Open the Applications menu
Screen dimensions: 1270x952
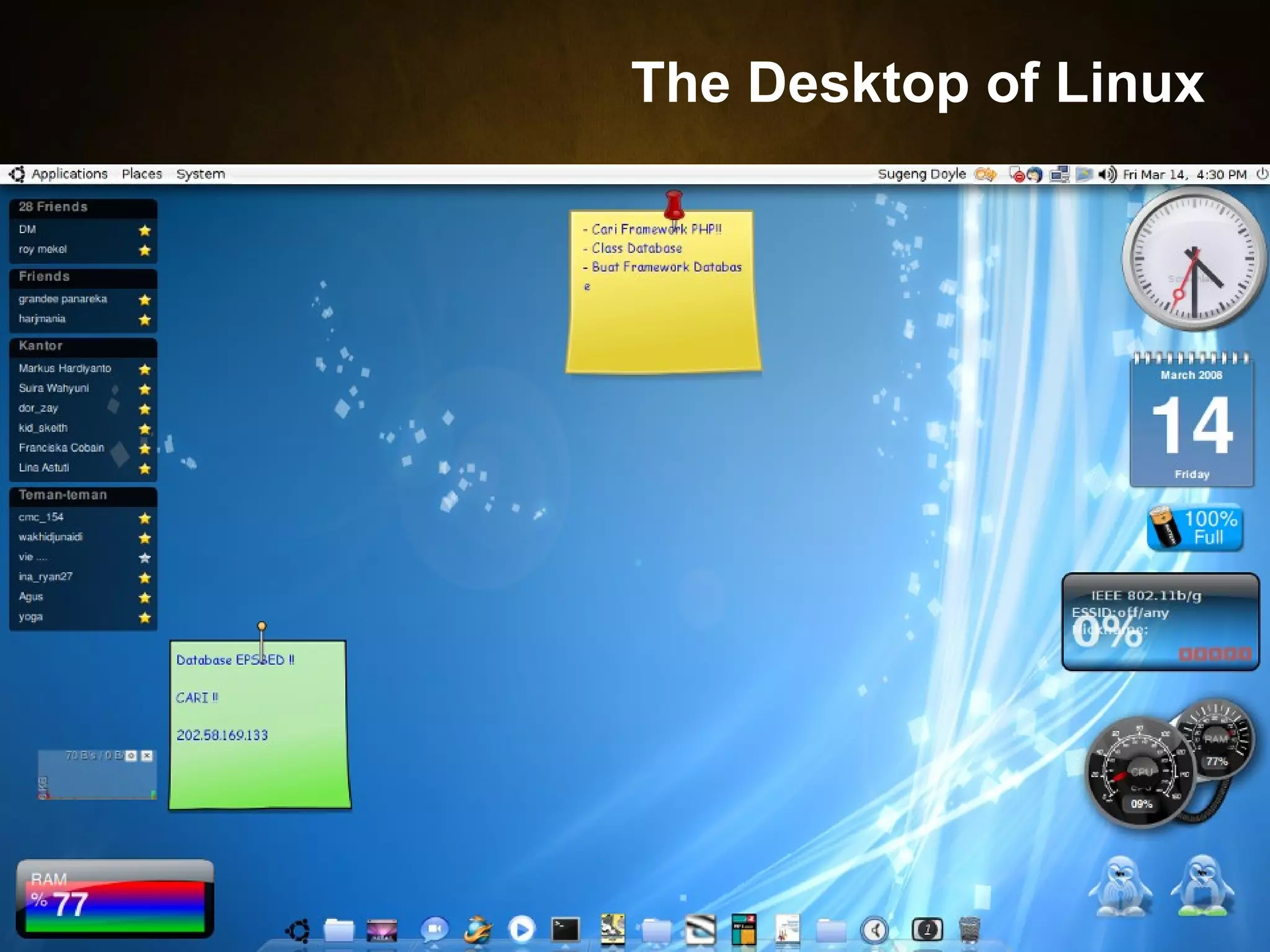69,174
